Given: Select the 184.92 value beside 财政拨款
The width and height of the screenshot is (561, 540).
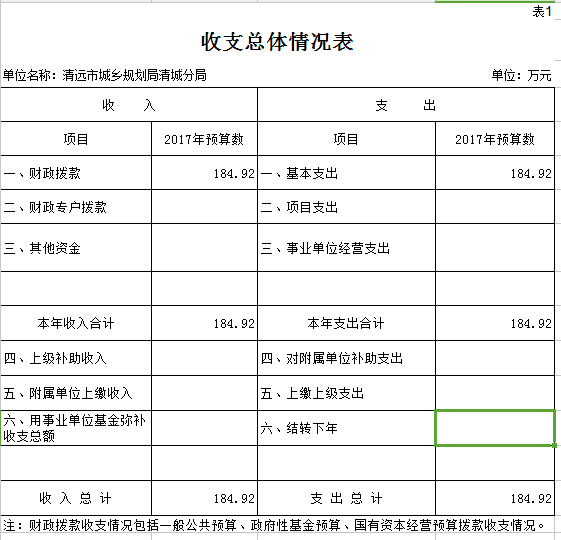Looking at the screenshot, I should pos(204,173).
